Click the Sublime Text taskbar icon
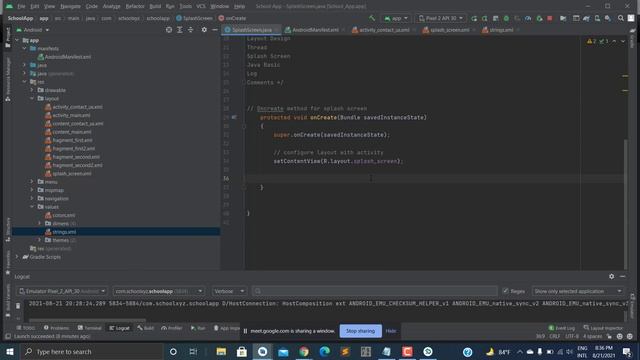The image size is (640, 360). click(345, 351)
